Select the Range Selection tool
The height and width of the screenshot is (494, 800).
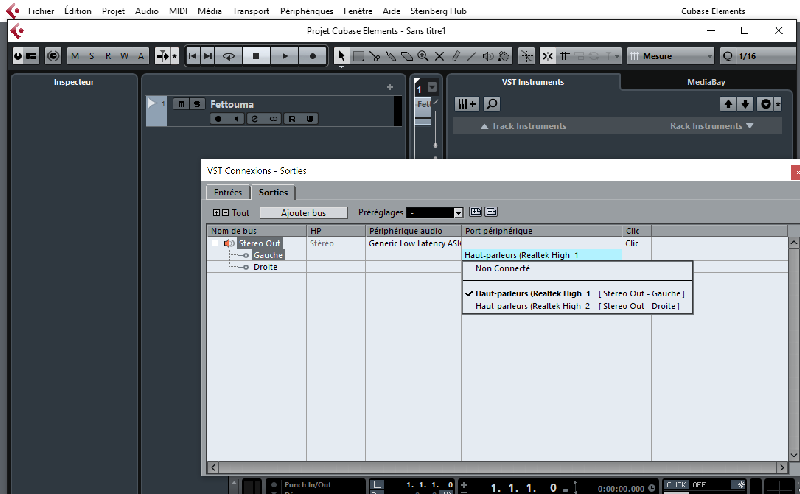pyautogui.click(x=357, y=56)
